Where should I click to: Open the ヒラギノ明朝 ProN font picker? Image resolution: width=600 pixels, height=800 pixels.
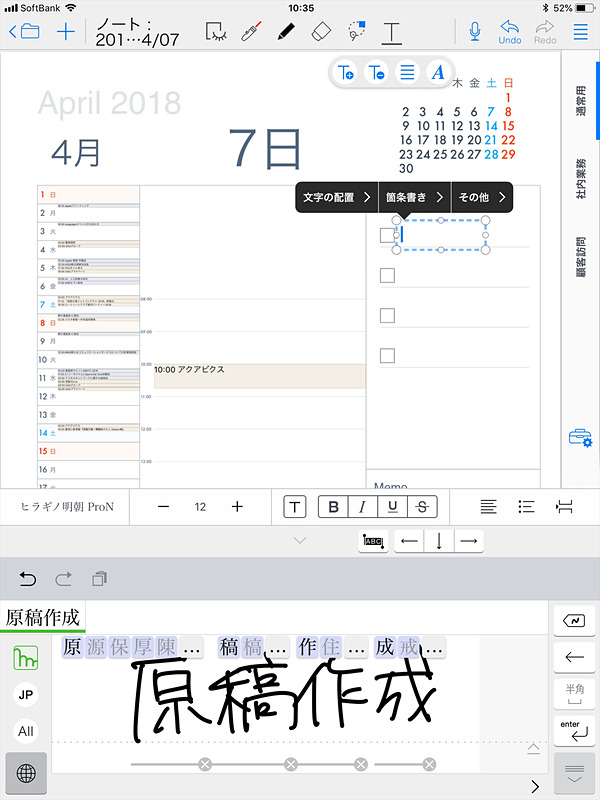pyautogui.click(x=67, y=507)
